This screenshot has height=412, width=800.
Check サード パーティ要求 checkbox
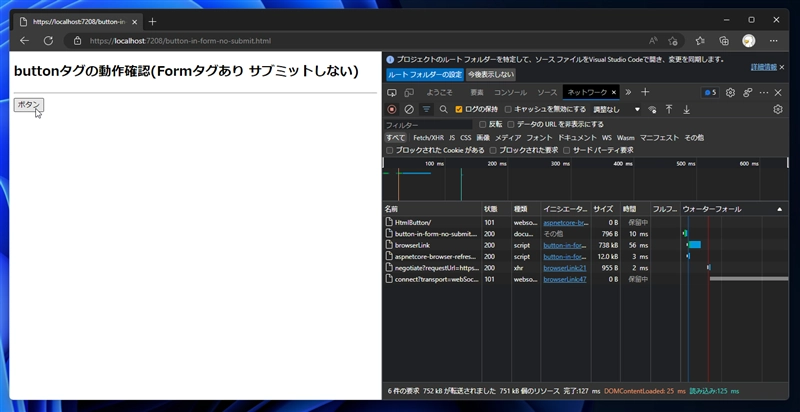566,150
